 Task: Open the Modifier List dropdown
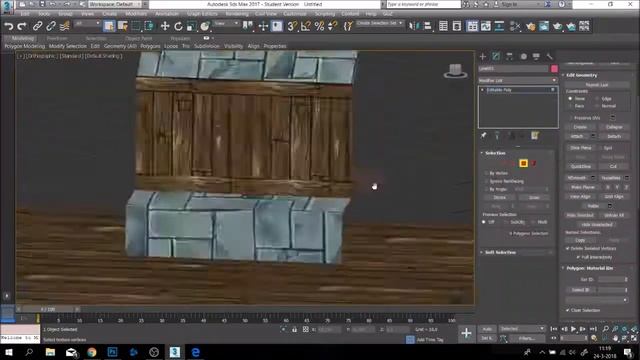click(518, 80)
